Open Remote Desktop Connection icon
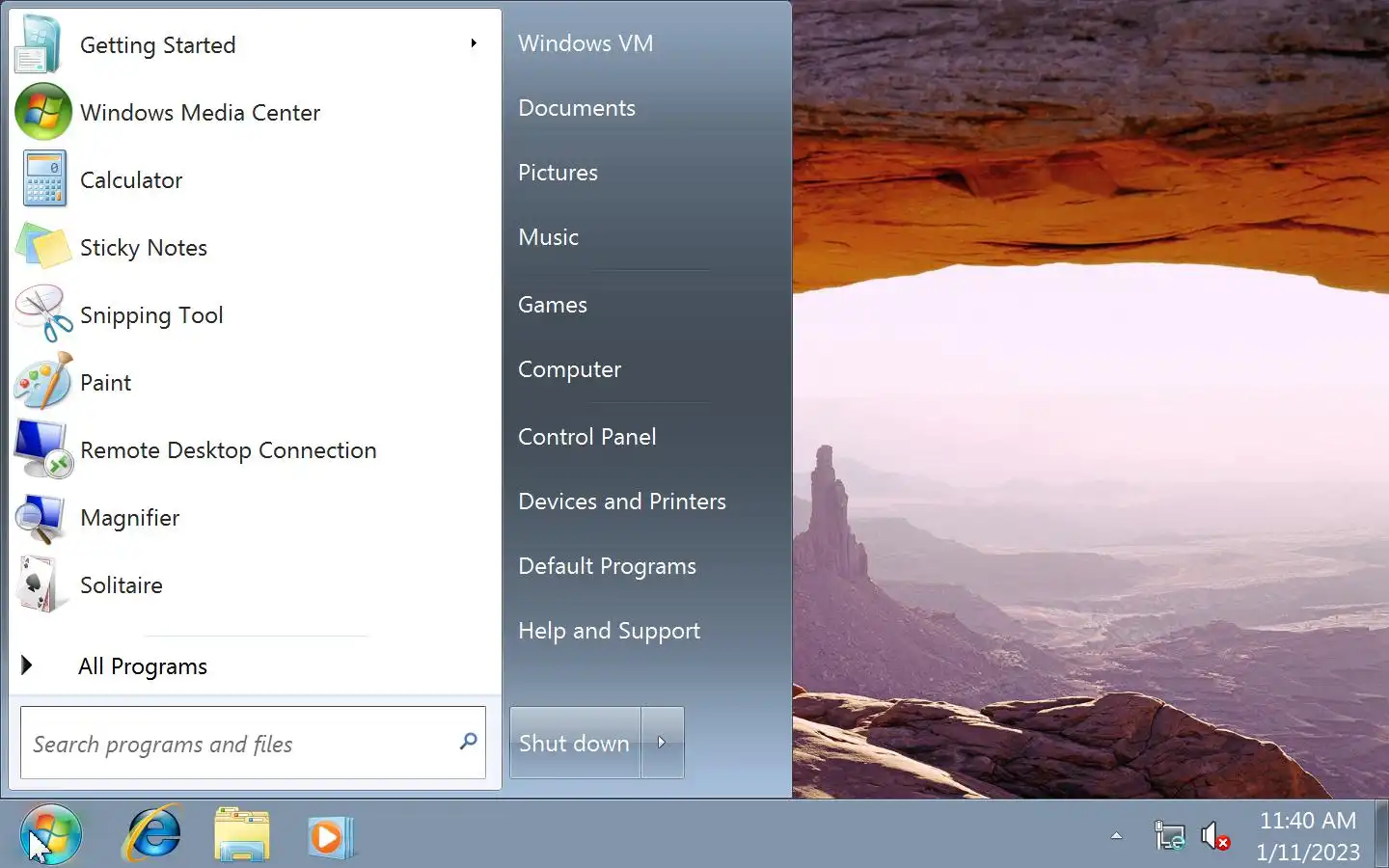The width and height of the screenshot is (1389, 868). [43, 449]
